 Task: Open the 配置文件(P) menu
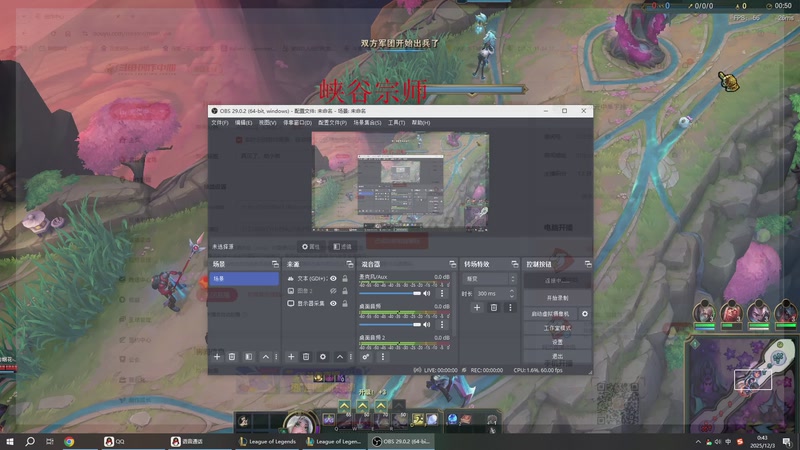pyautogui.click(x=332, y=123)
